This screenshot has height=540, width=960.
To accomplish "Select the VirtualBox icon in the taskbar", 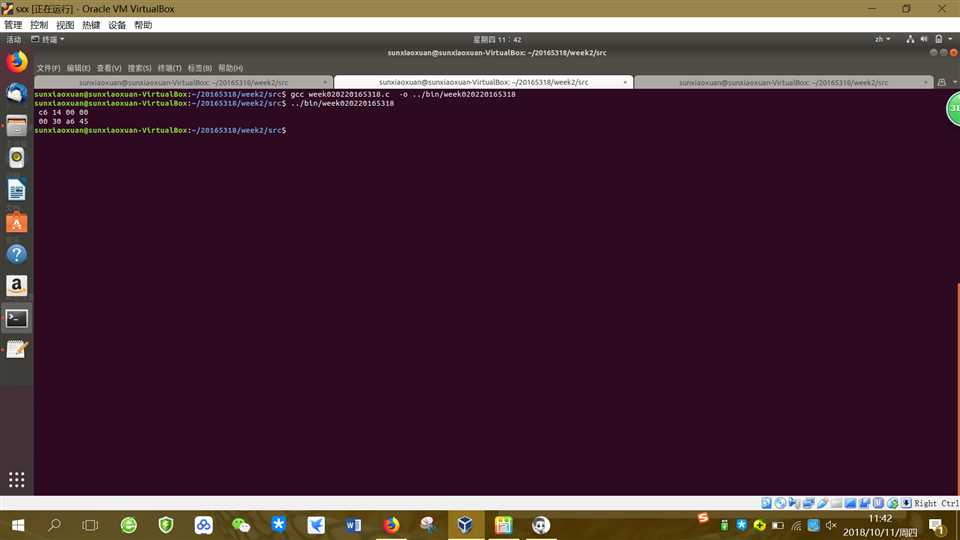I will point(465,525).
